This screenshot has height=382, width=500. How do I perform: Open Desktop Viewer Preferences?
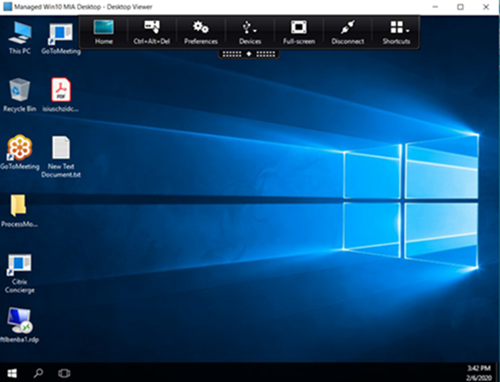pos(201,32)
